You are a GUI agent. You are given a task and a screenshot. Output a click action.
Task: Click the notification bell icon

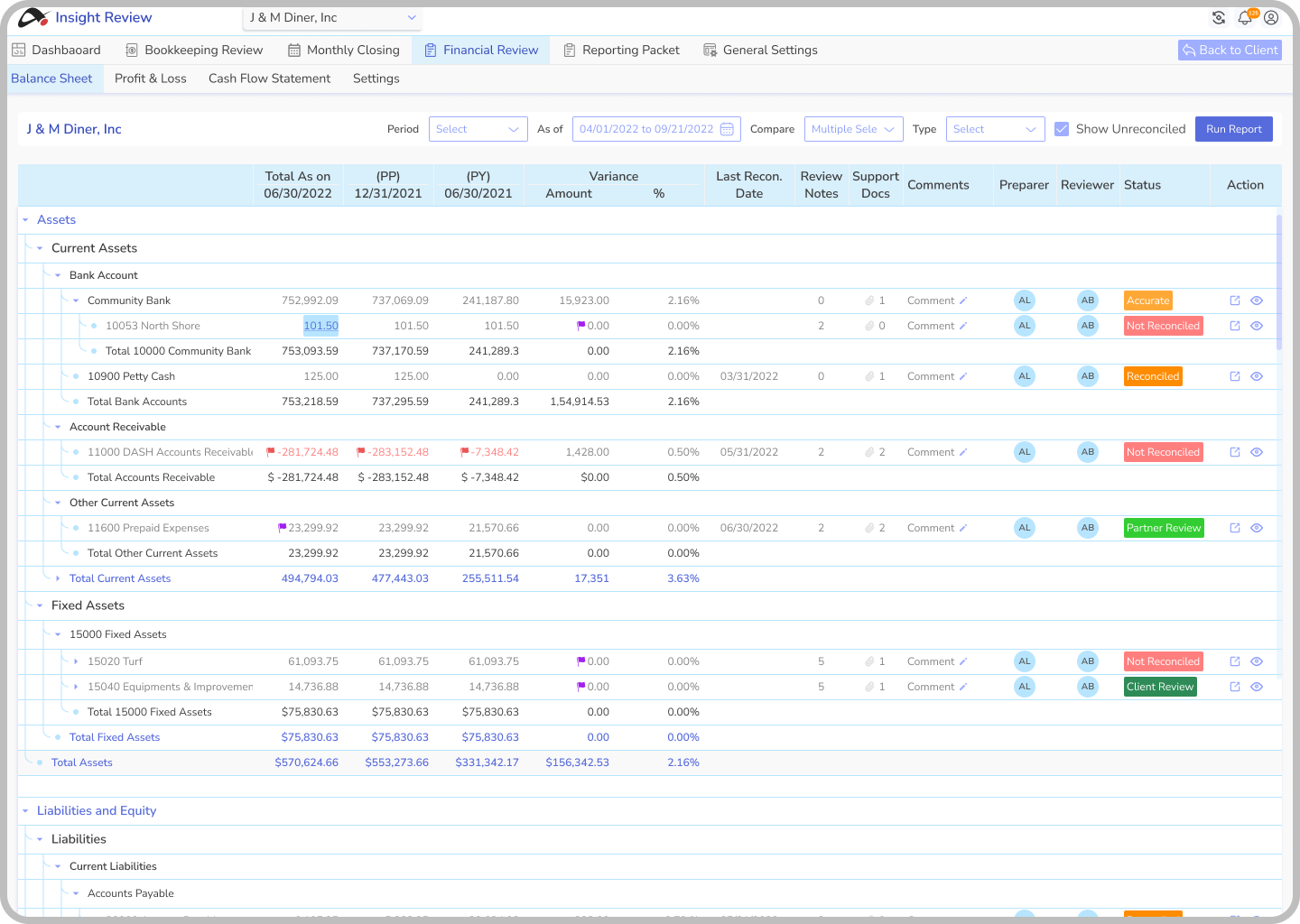point(1245,18)
